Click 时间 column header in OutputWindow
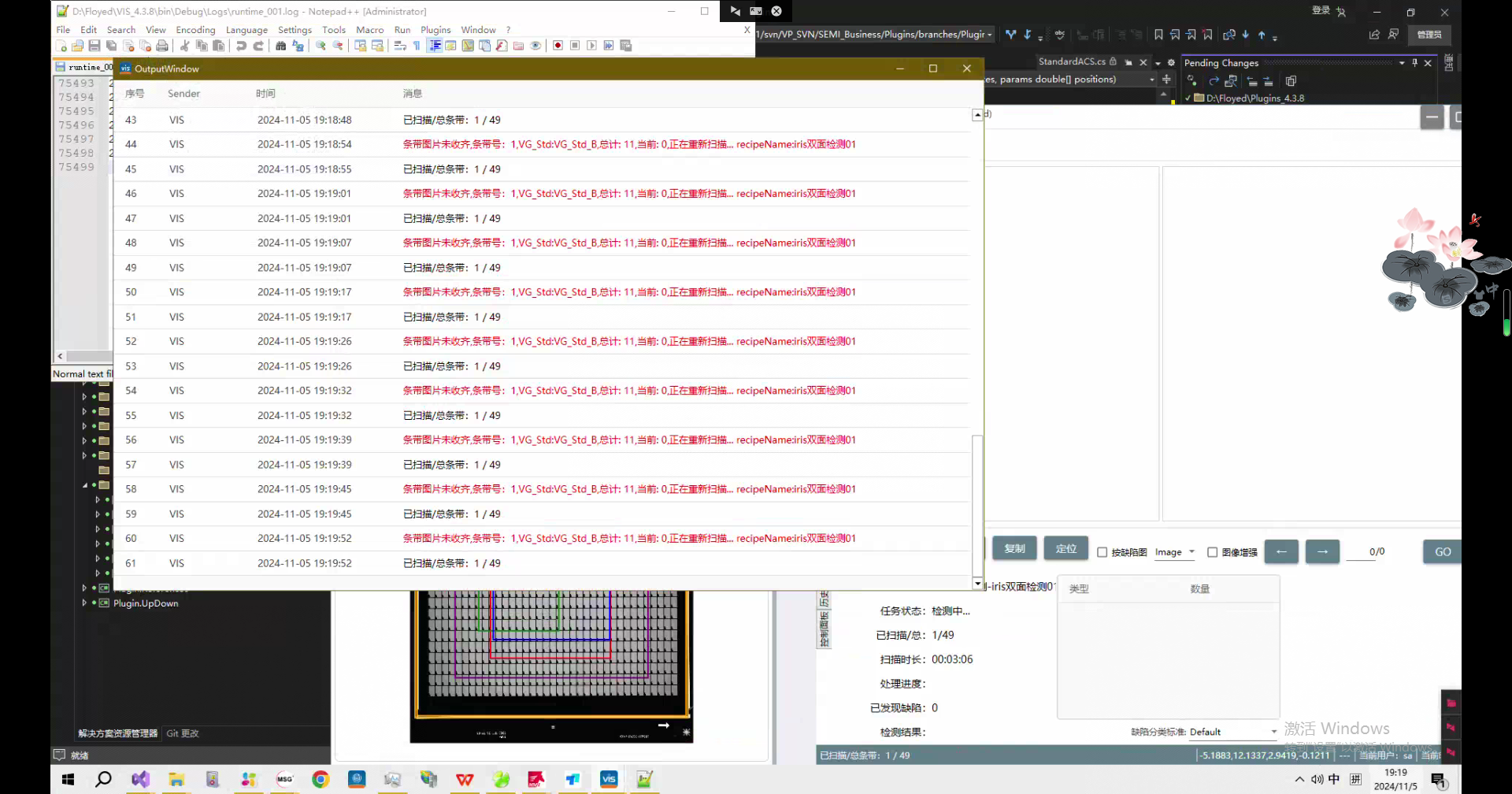The width and height of the screenshot is (1512, 794). [265, 94]
